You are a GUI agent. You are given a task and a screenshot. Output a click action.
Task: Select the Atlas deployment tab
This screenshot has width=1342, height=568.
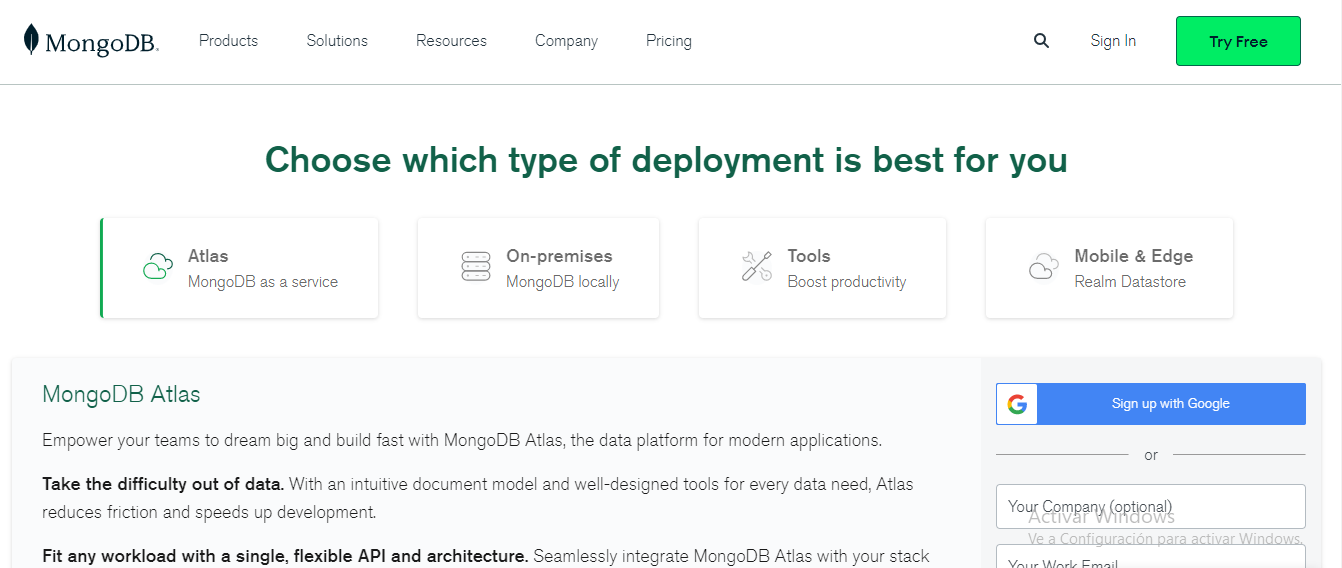coord(240,268)
